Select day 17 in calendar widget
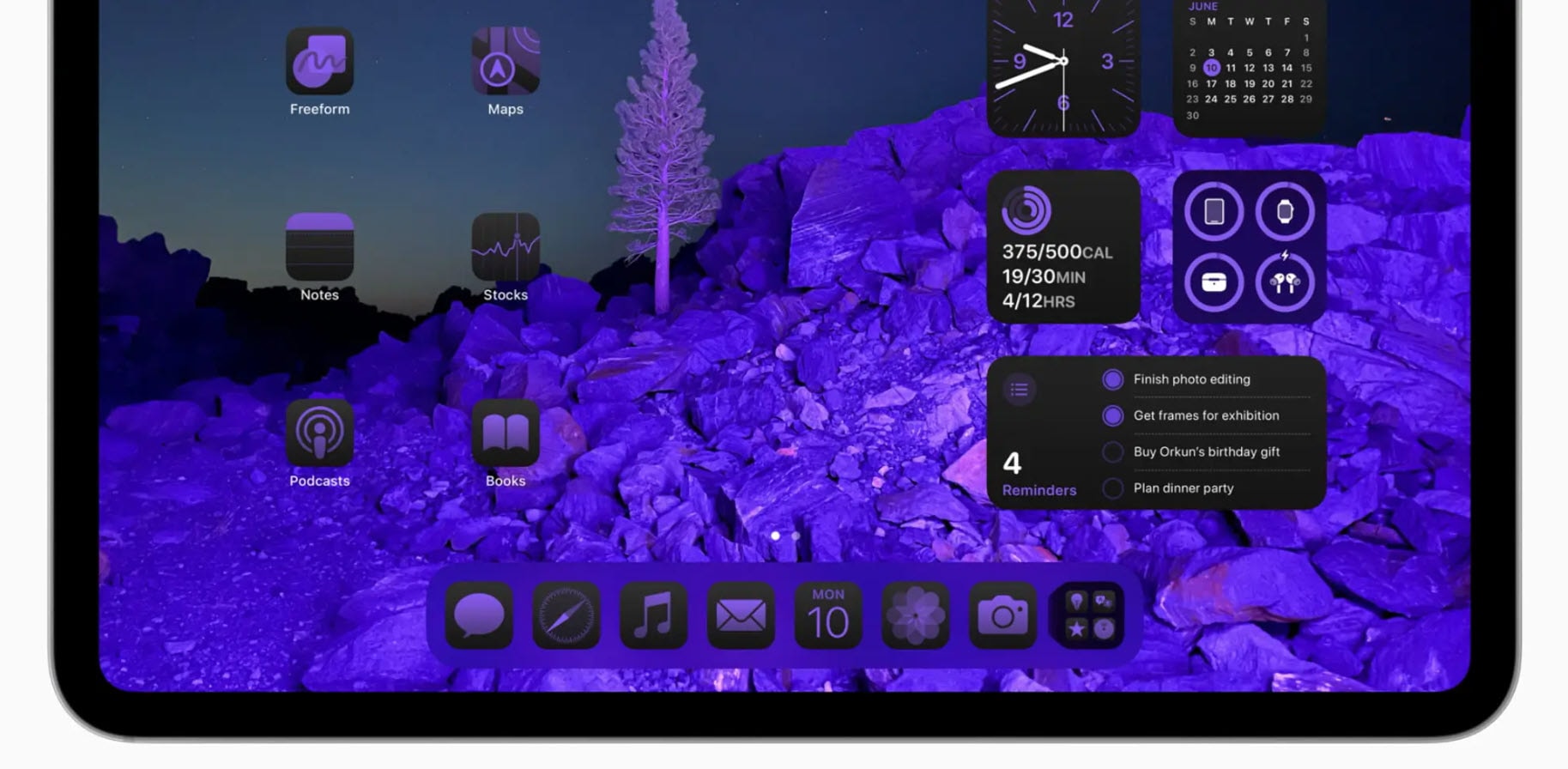The width and height of the screenshot is (1568, 769). [x=1211, y=83]
